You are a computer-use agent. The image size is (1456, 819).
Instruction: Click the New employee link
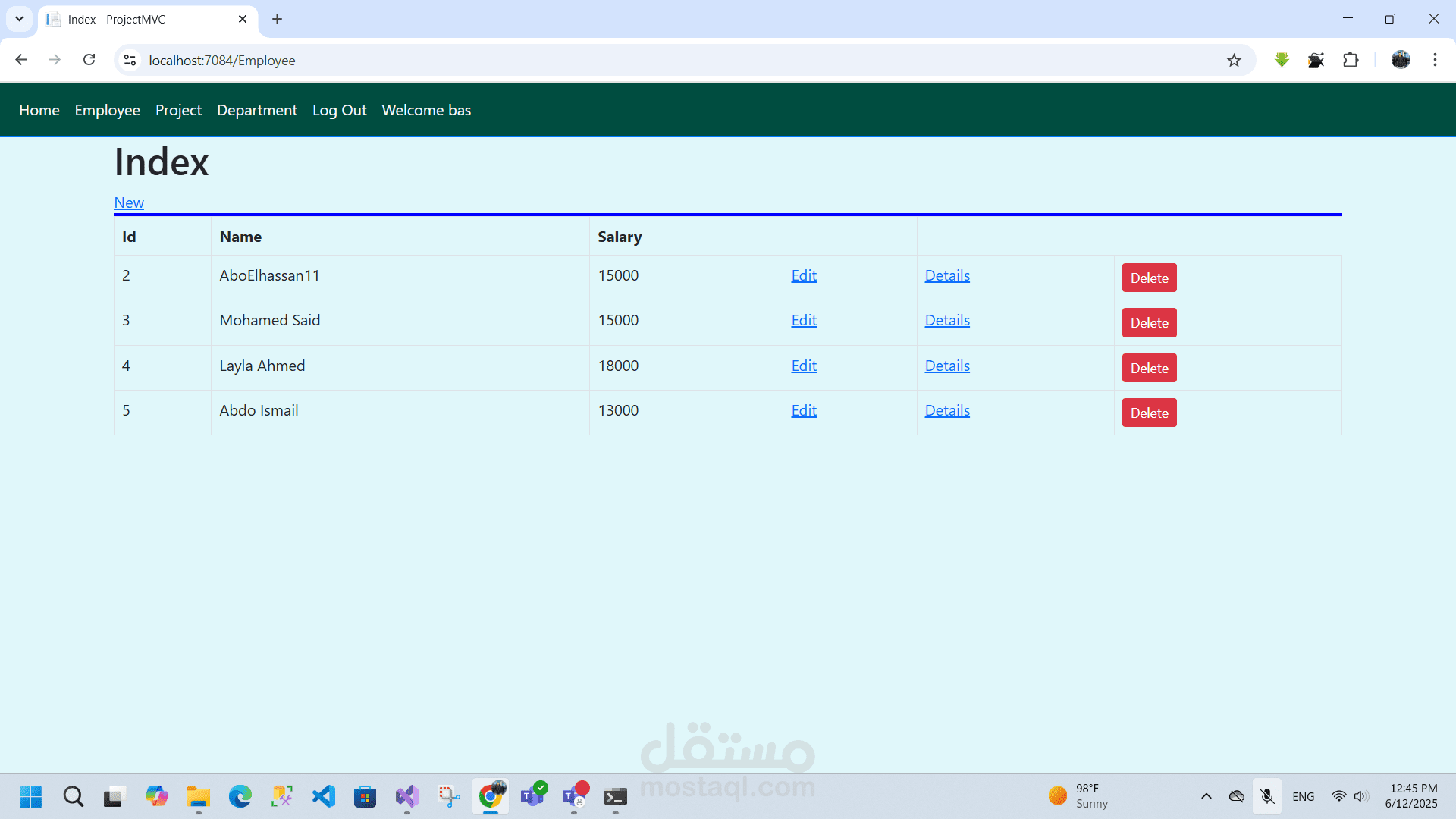129,202
